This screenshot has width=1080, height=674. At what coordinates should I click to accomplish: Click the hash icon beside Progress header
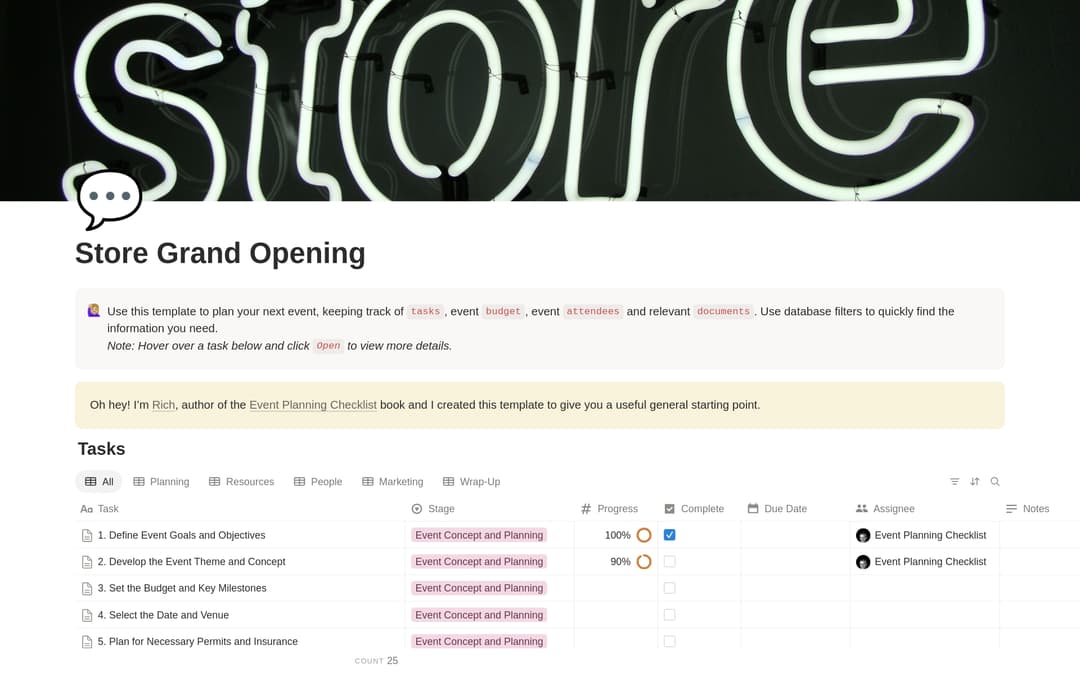586,509
